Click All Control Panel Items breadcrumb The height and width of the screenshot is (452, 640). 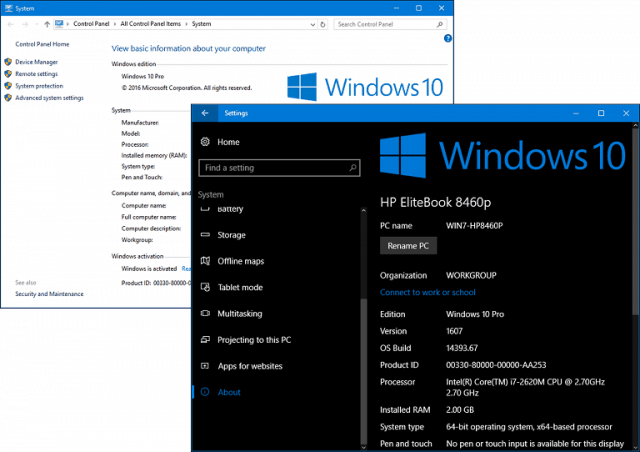click(151, 24)
